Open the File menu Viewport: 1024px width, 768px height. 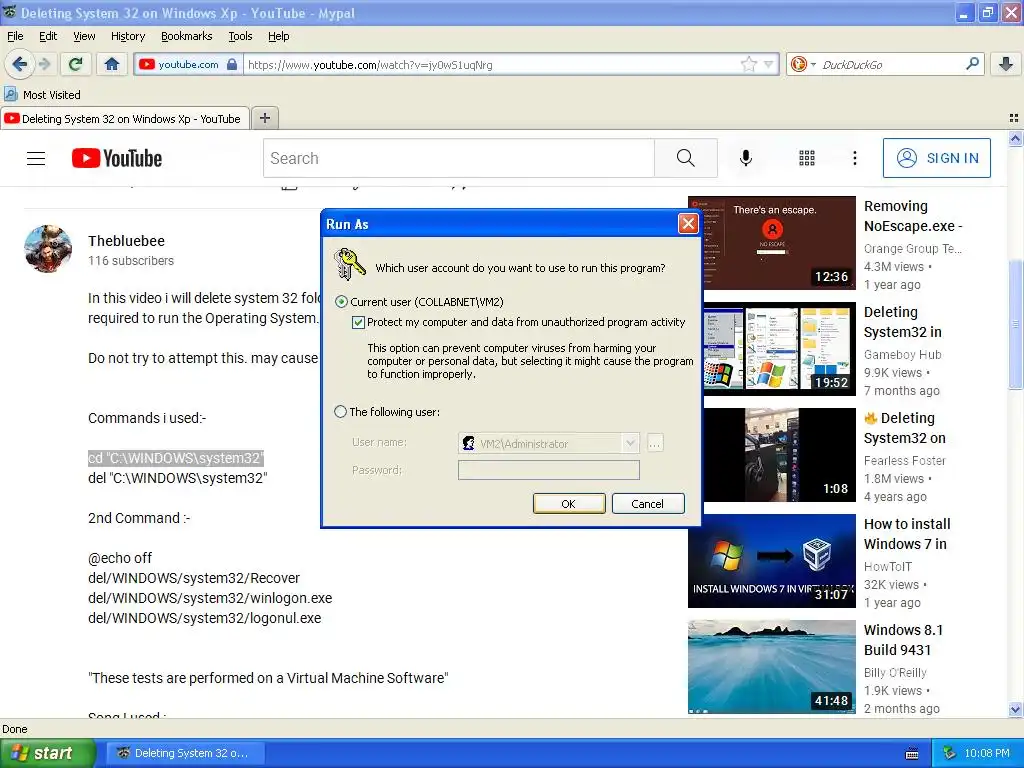point(15,36)
